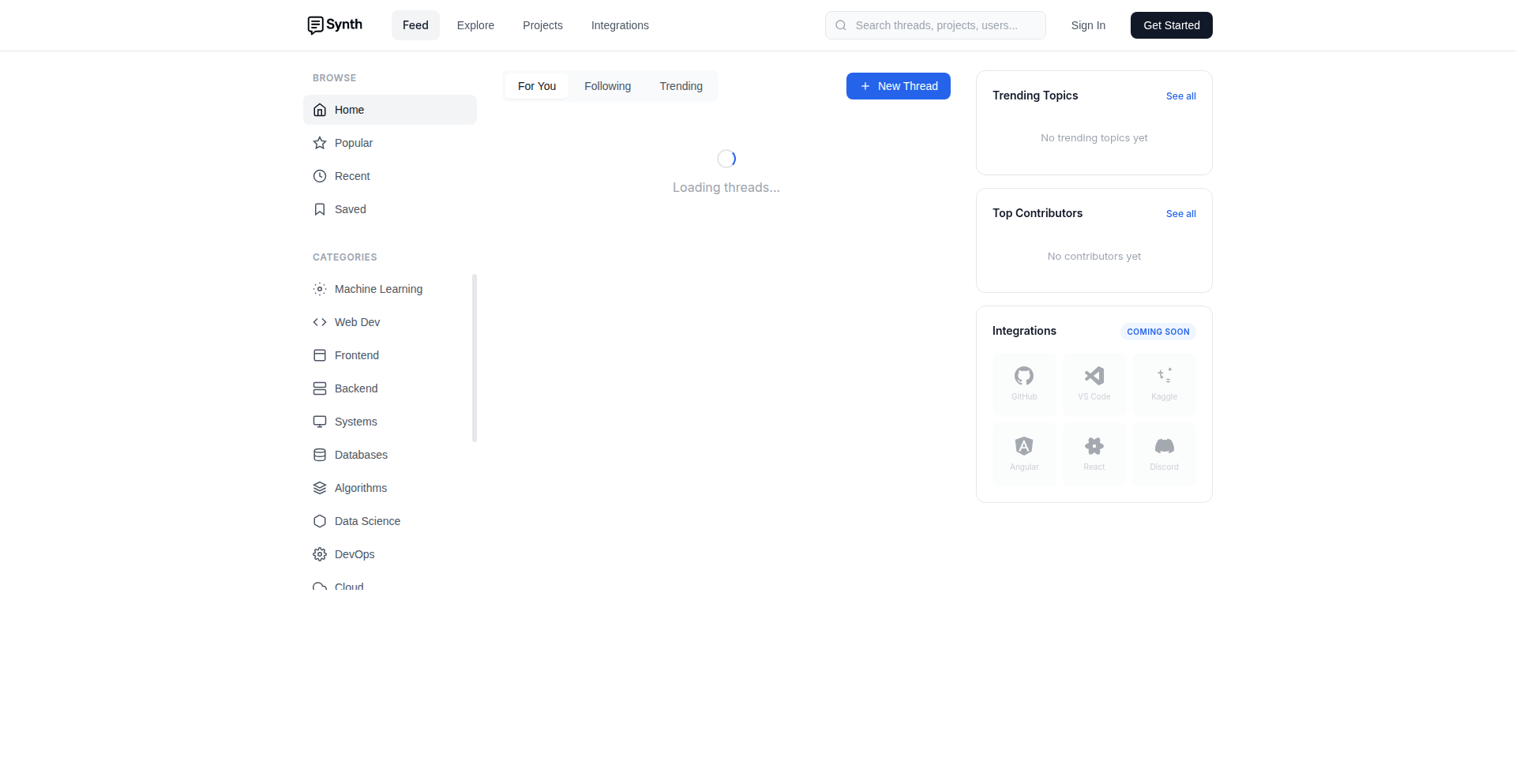Open the Projects navigation item

[x=542, y=25]
